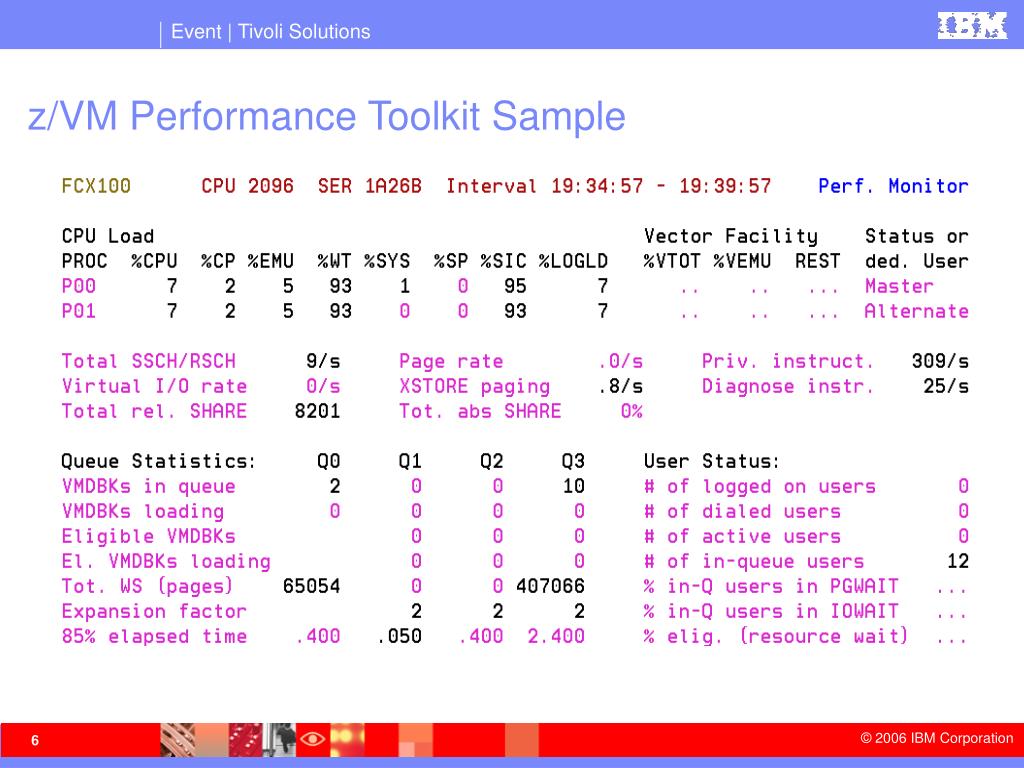The height and width of the screenshot is (768, 1024).
Task: Click the "%EMU" column header
Action: point(270,261)
